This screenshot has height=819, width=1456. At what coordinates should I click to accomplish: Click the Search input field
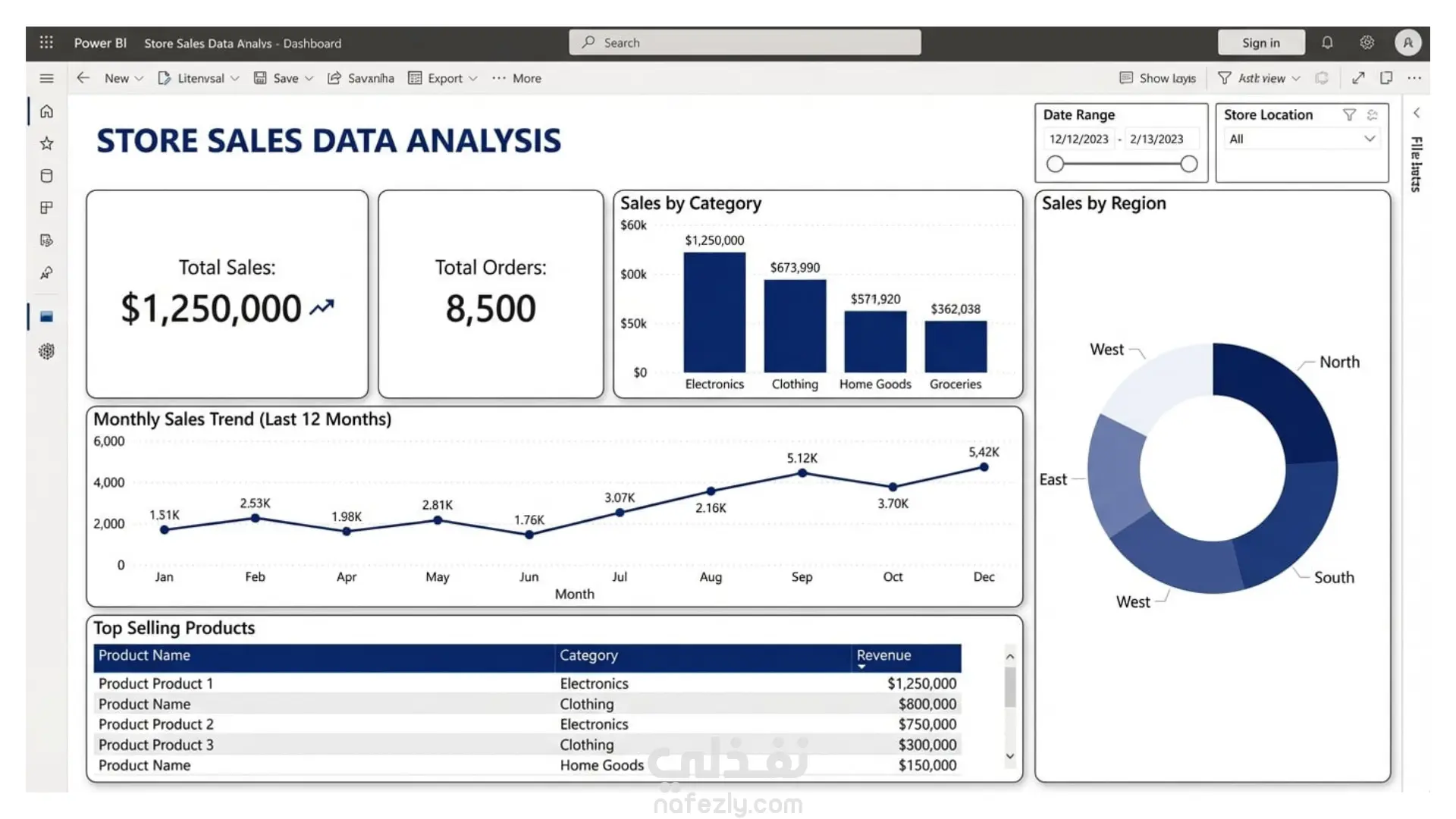click(745, 42)
